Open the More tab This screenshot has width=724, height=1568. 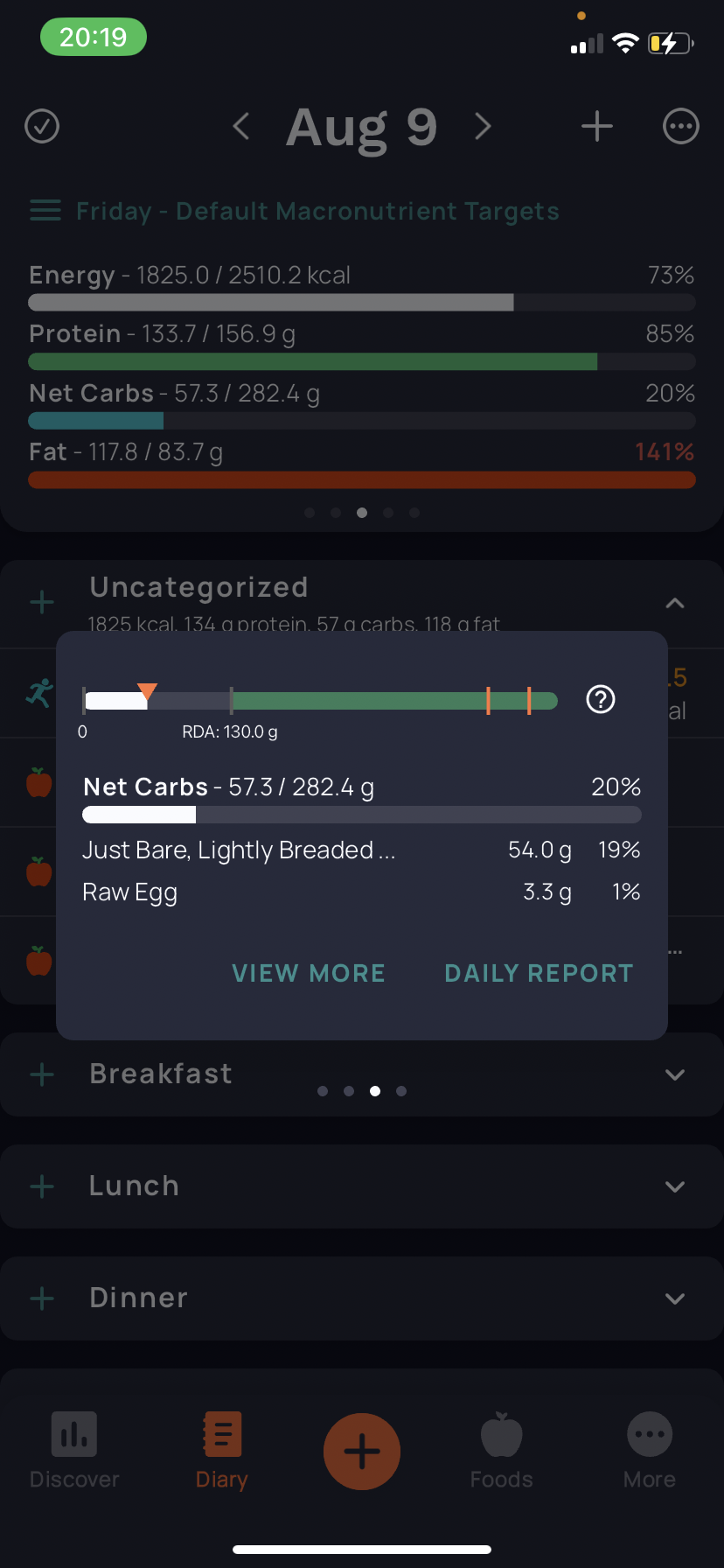pos(650,1452)
